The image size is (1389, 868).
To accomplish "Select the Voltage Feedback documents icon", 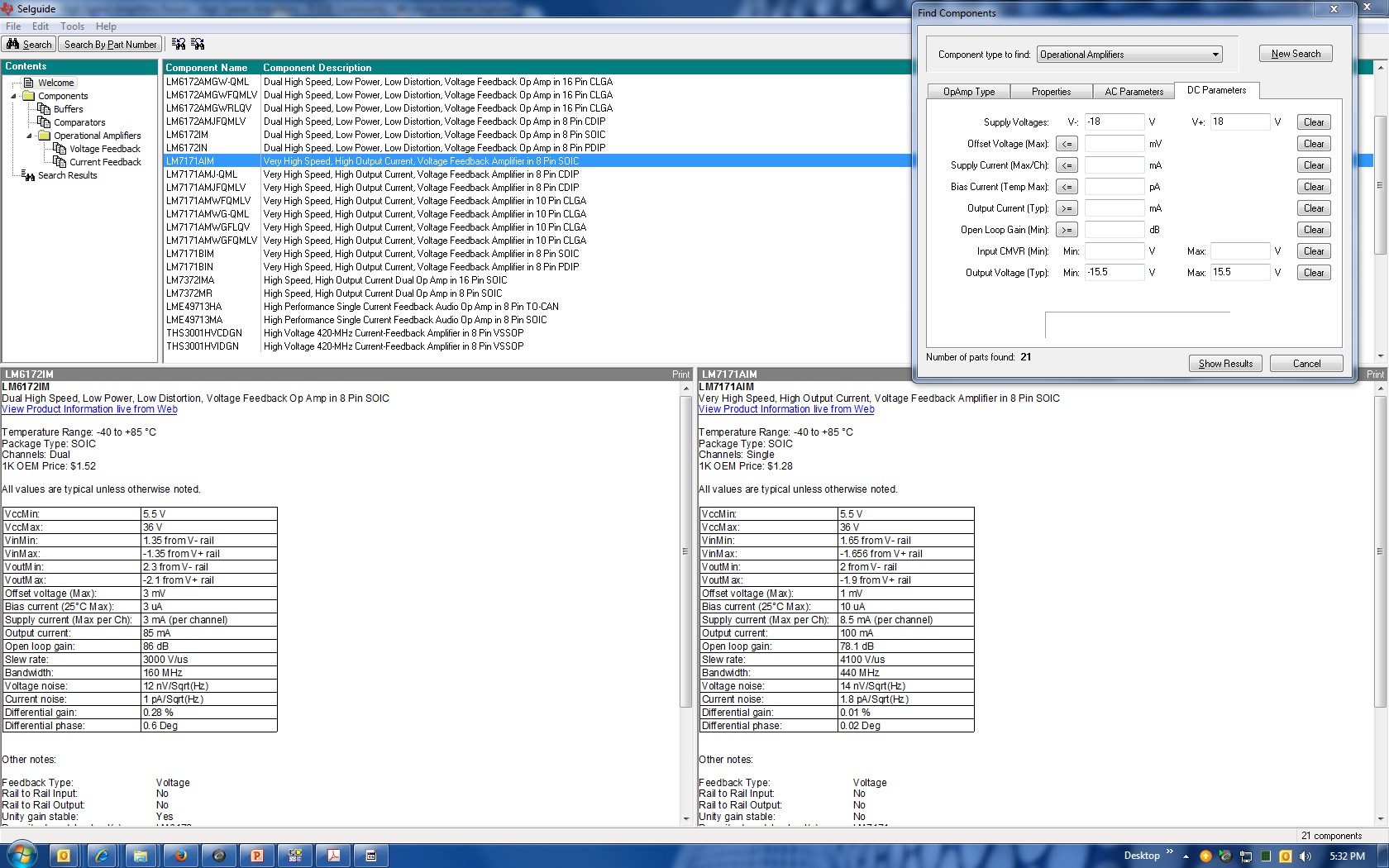I will click(60, 149).
